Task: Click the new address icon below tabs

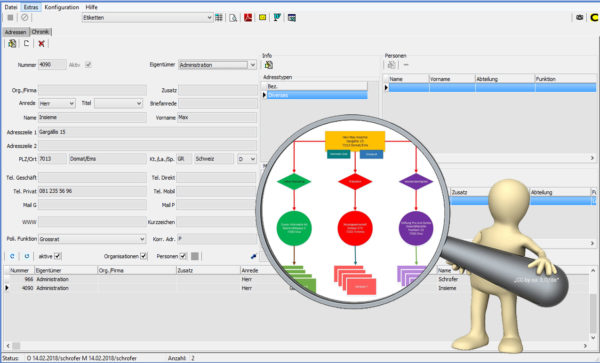Action: [x=12, y=44]
